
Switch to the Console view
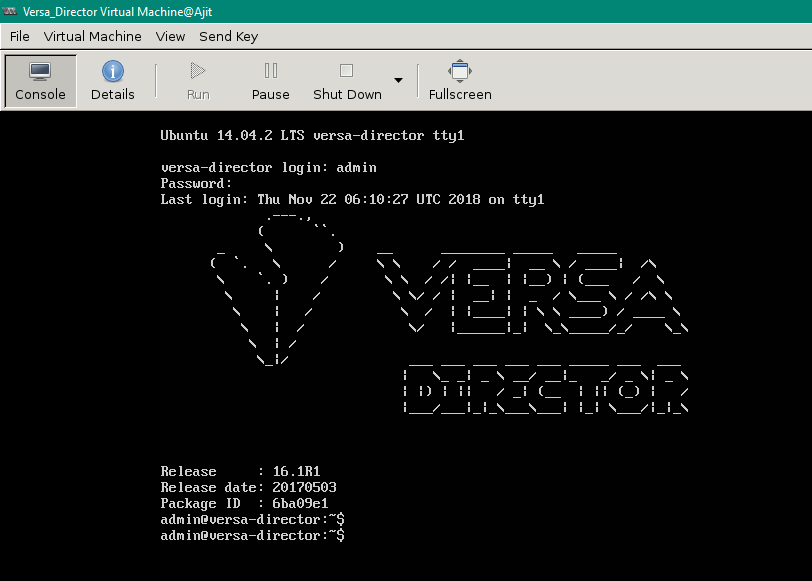[40, 81]
